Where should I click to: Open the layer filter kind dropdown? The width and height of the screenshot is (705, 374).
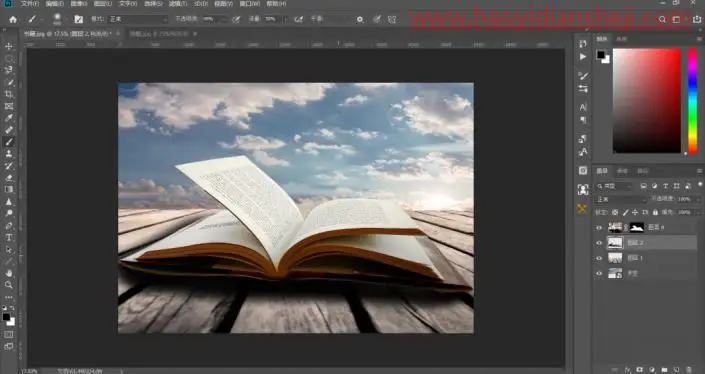point(615,186)
